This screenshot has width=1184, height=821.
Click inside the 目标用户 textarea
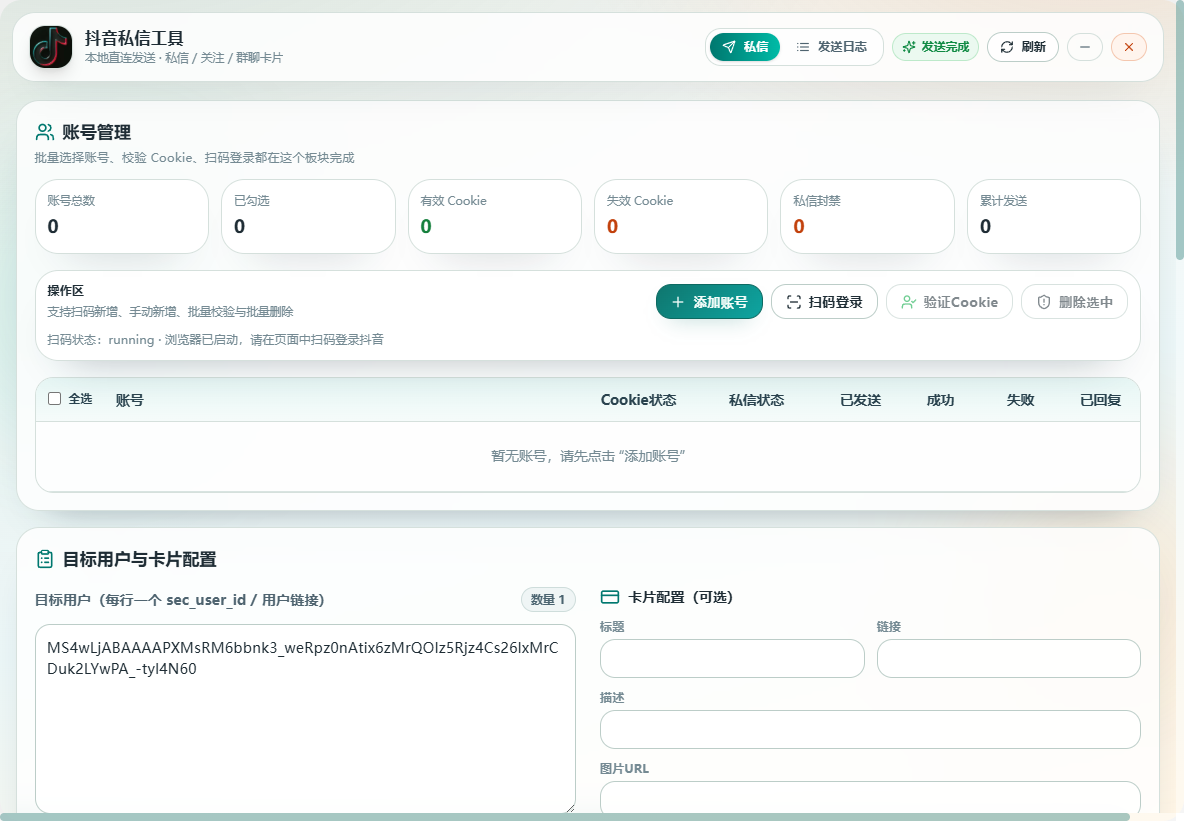coord(305,719)
